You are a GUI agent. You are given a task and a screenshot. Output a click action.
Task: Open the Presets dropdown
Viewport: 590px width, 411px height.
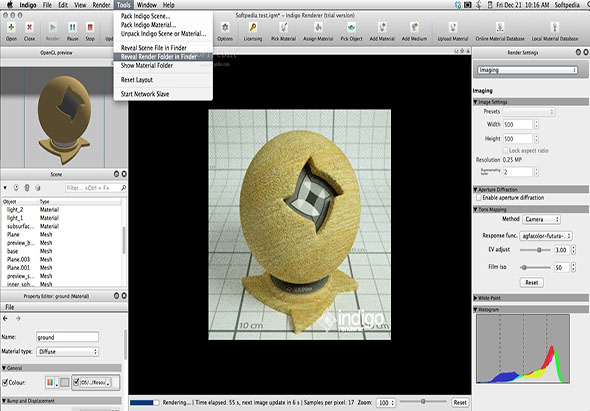529,112
